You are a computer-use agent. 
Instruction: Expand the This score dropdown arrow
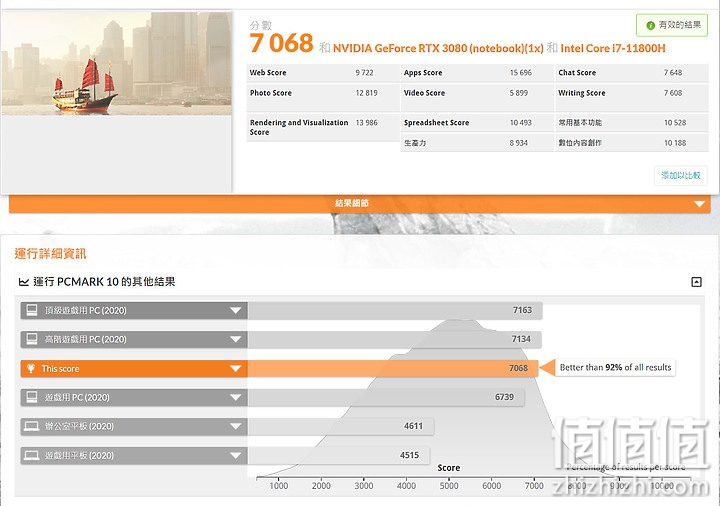(x=236, y=368)
